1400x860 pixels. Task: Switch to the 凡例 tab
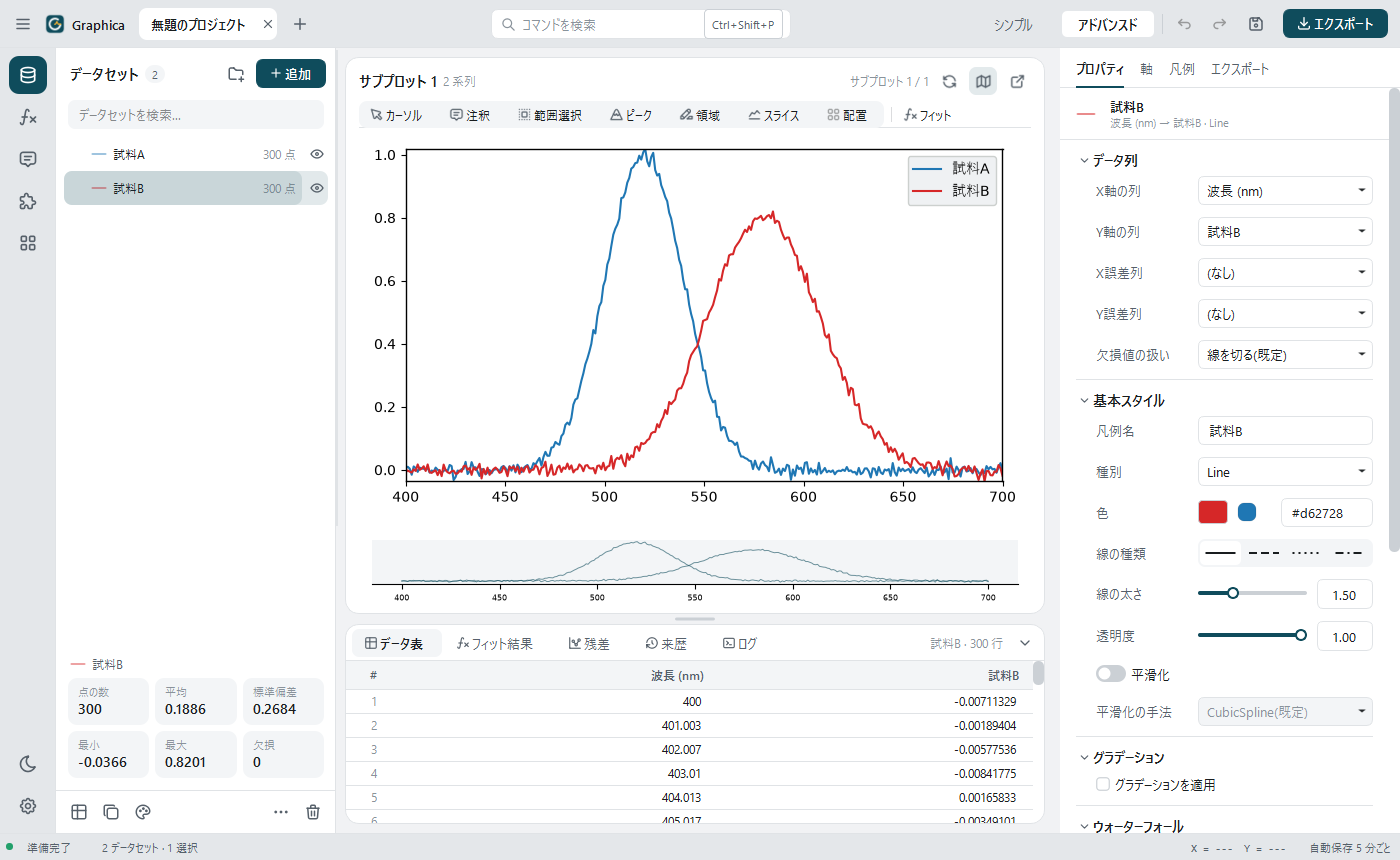click(x=1182, y=69)
